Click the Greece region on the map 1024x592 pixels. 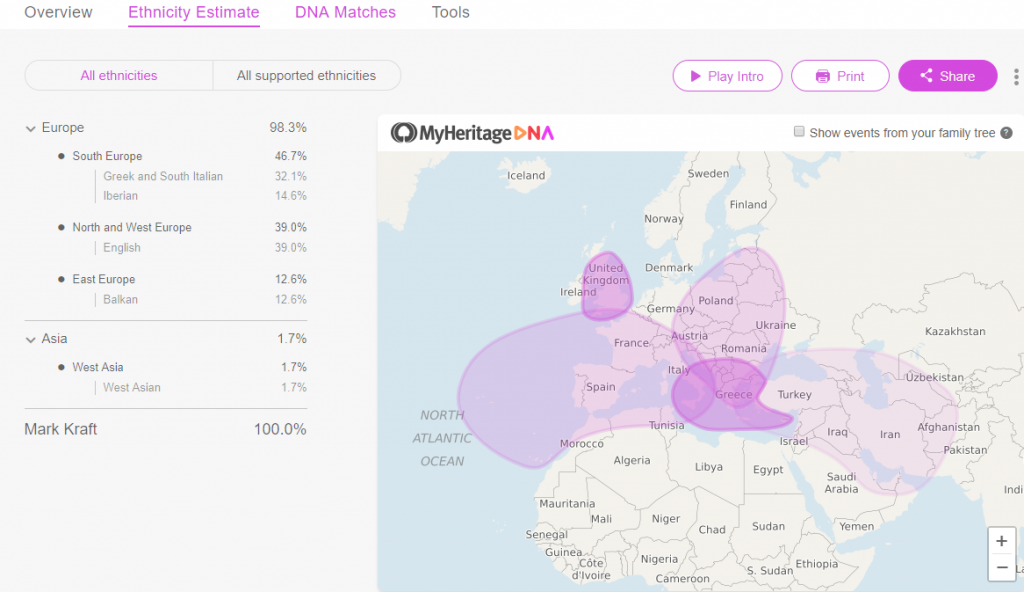click(733, 395)
